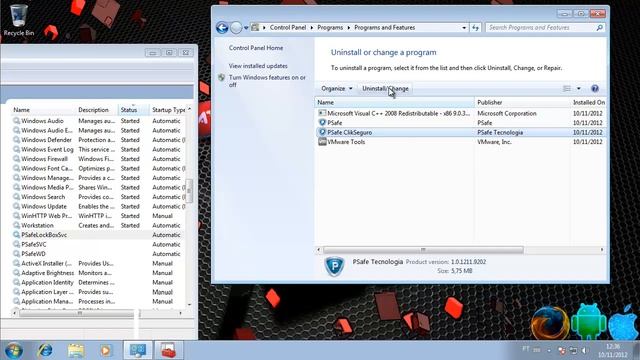Select the Microsoft Visual C++ icon in the list

click(322, 113)
